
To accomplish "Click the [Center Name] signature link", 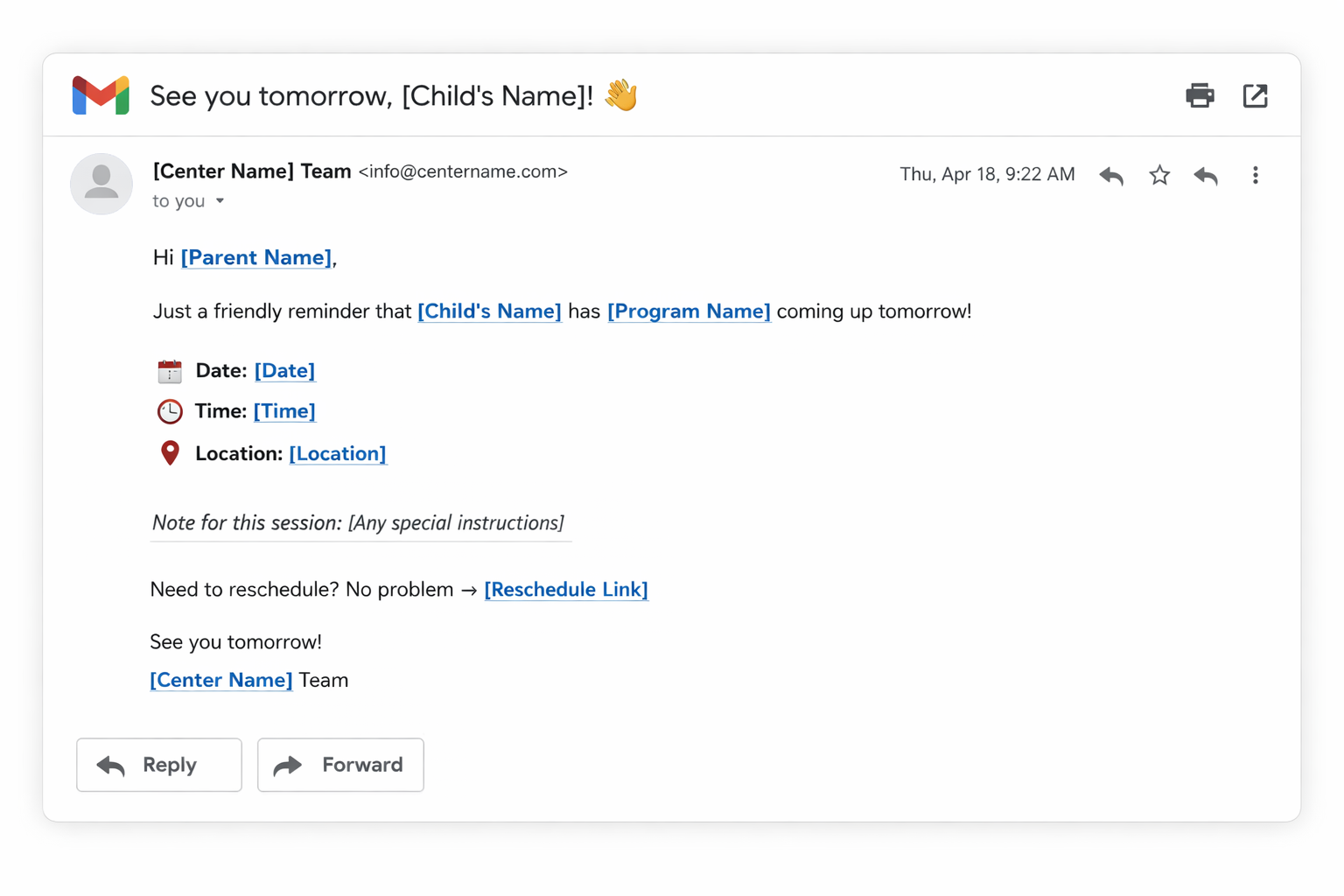I will [221, 680].
